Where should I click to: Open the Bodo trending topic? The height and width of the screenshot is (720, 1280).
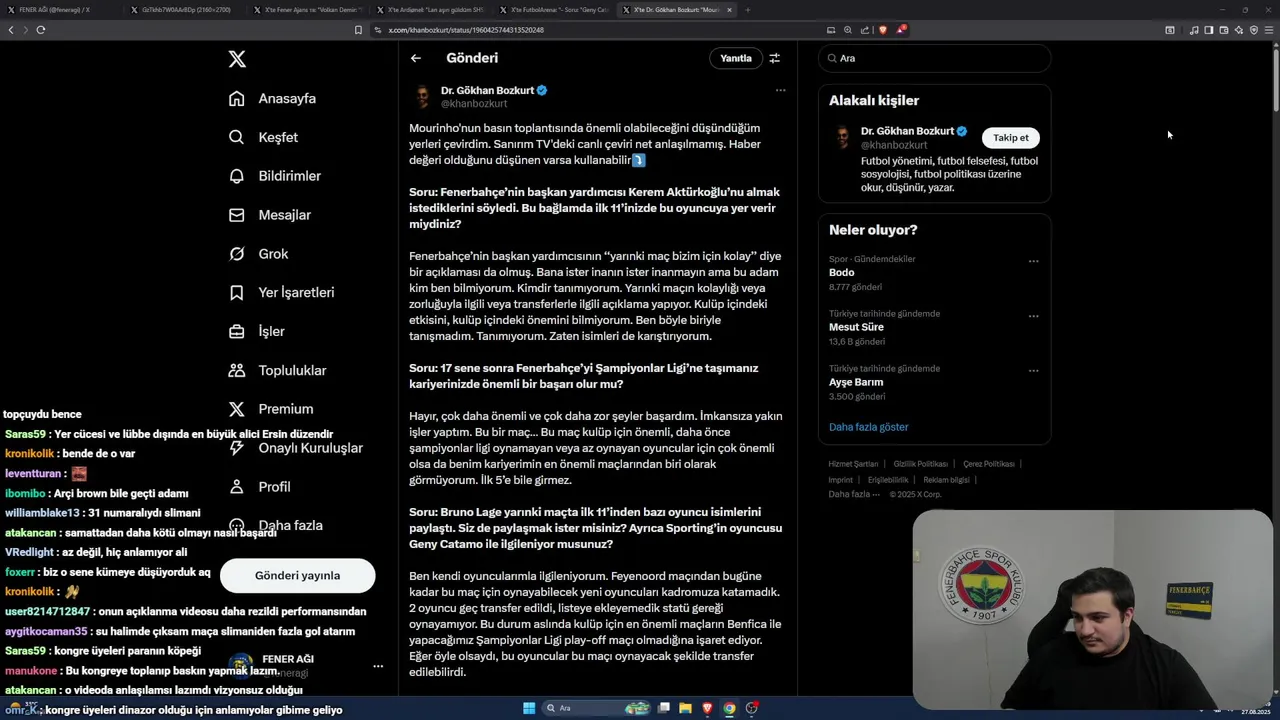[x=842, y=273]
